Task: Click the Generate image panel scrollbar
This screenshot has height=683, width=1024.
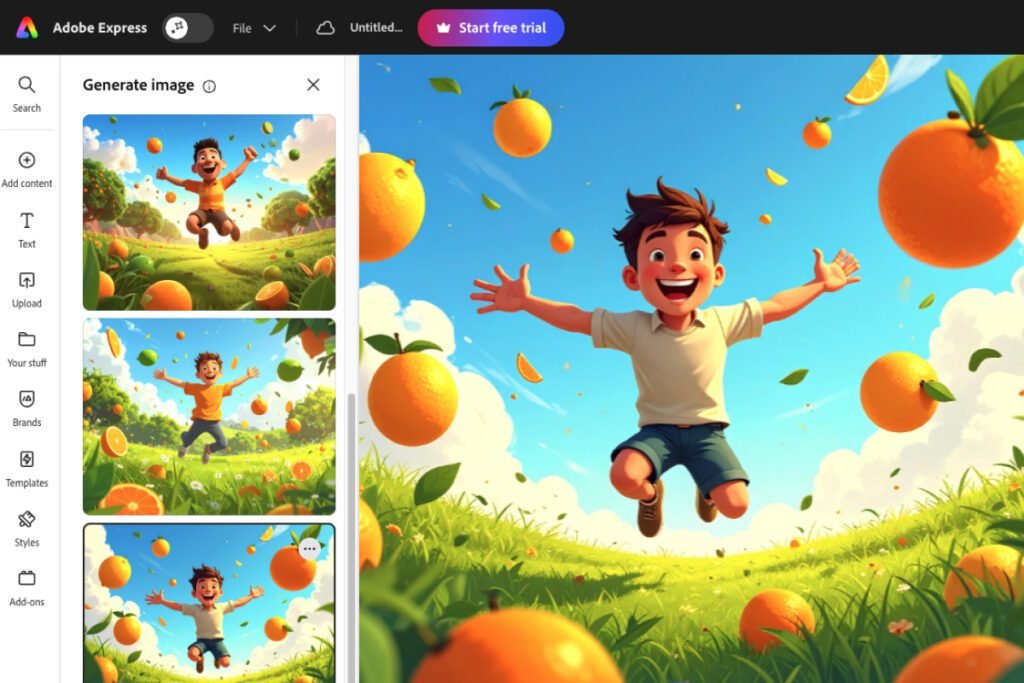Action: coord(351,538)
